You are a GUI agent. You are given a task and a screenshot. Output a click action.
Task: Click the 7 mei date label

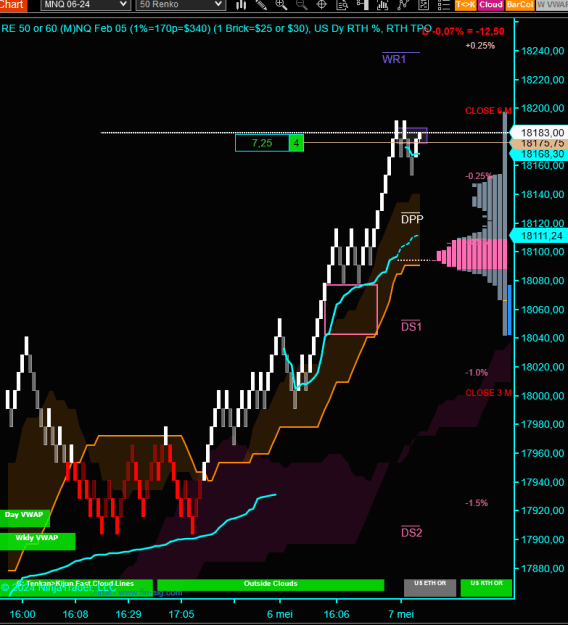[401, 614]
